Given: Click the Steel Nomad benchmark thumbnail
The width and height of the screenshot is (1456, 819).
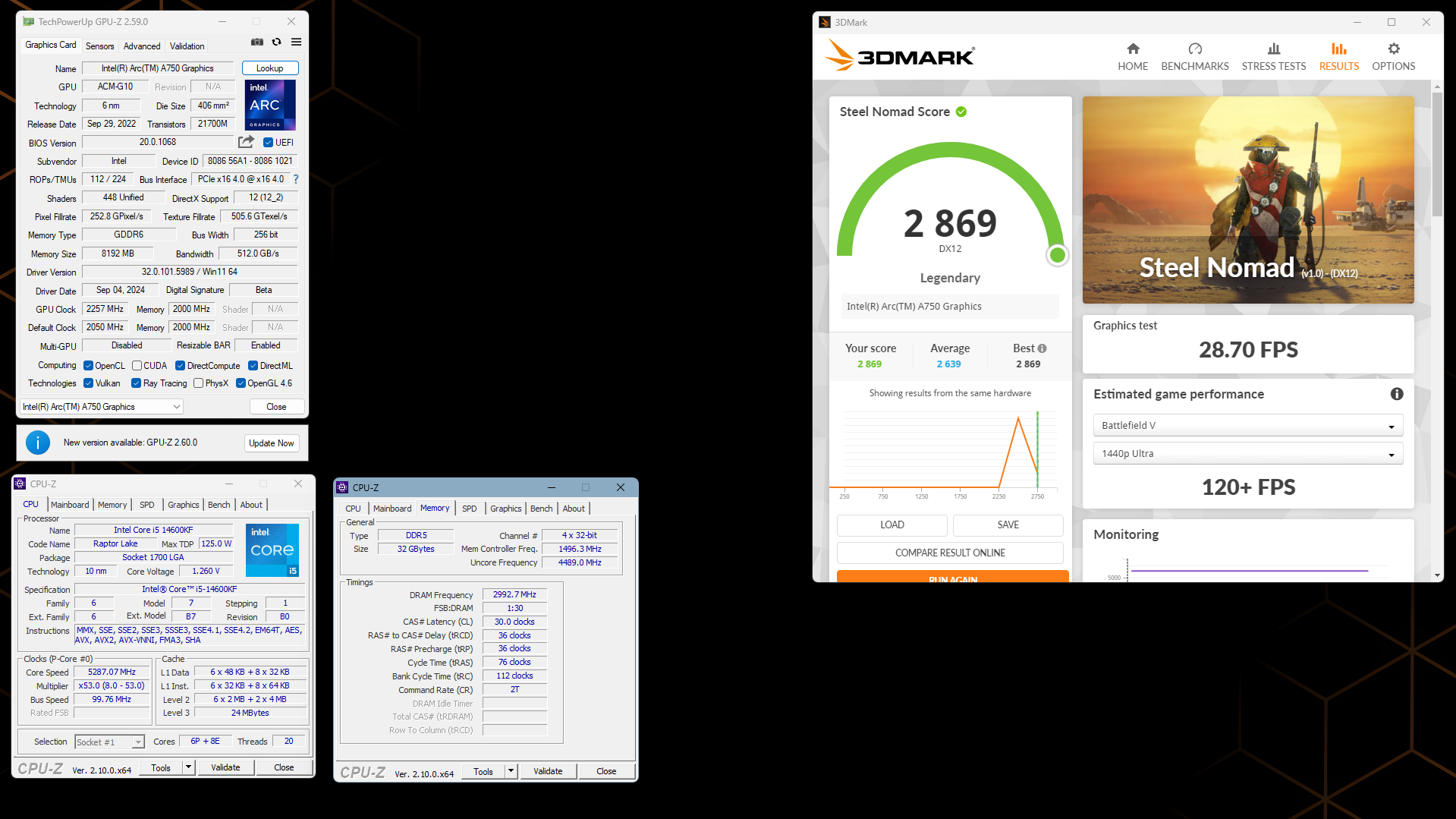Looking at the screenshot, I should point(1248,200).
